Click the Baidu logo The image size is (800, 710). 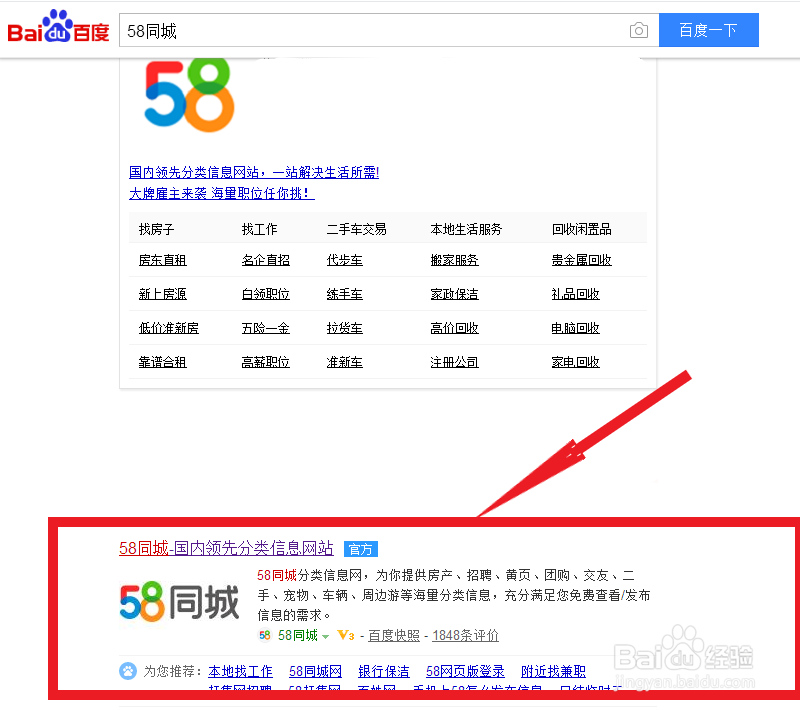pos(58,27)
